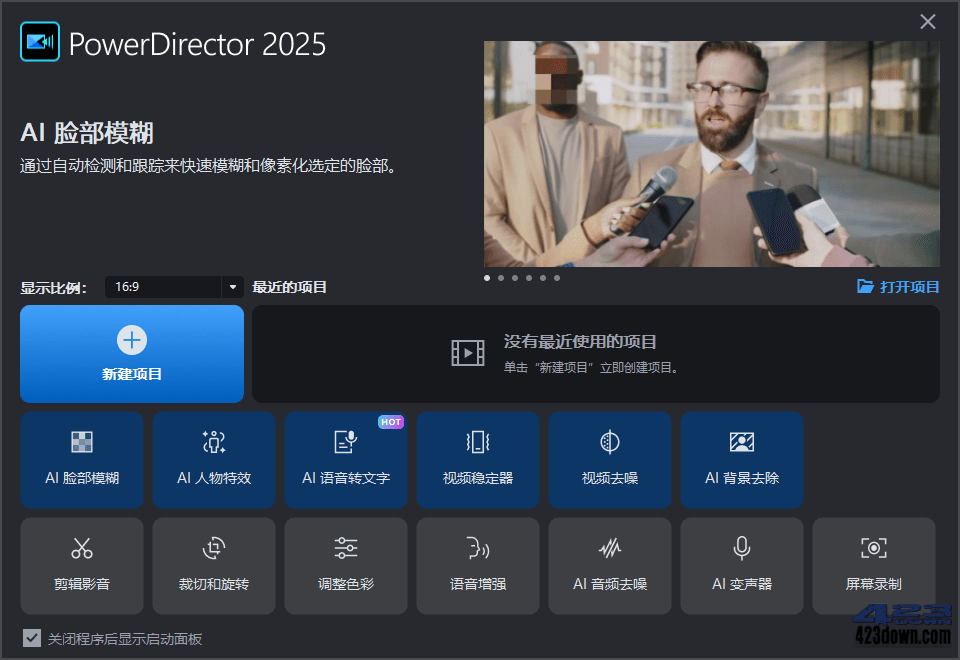Open the 调整色彩 tool
This screenshot has width=960, height=660.
pos(346,566)
